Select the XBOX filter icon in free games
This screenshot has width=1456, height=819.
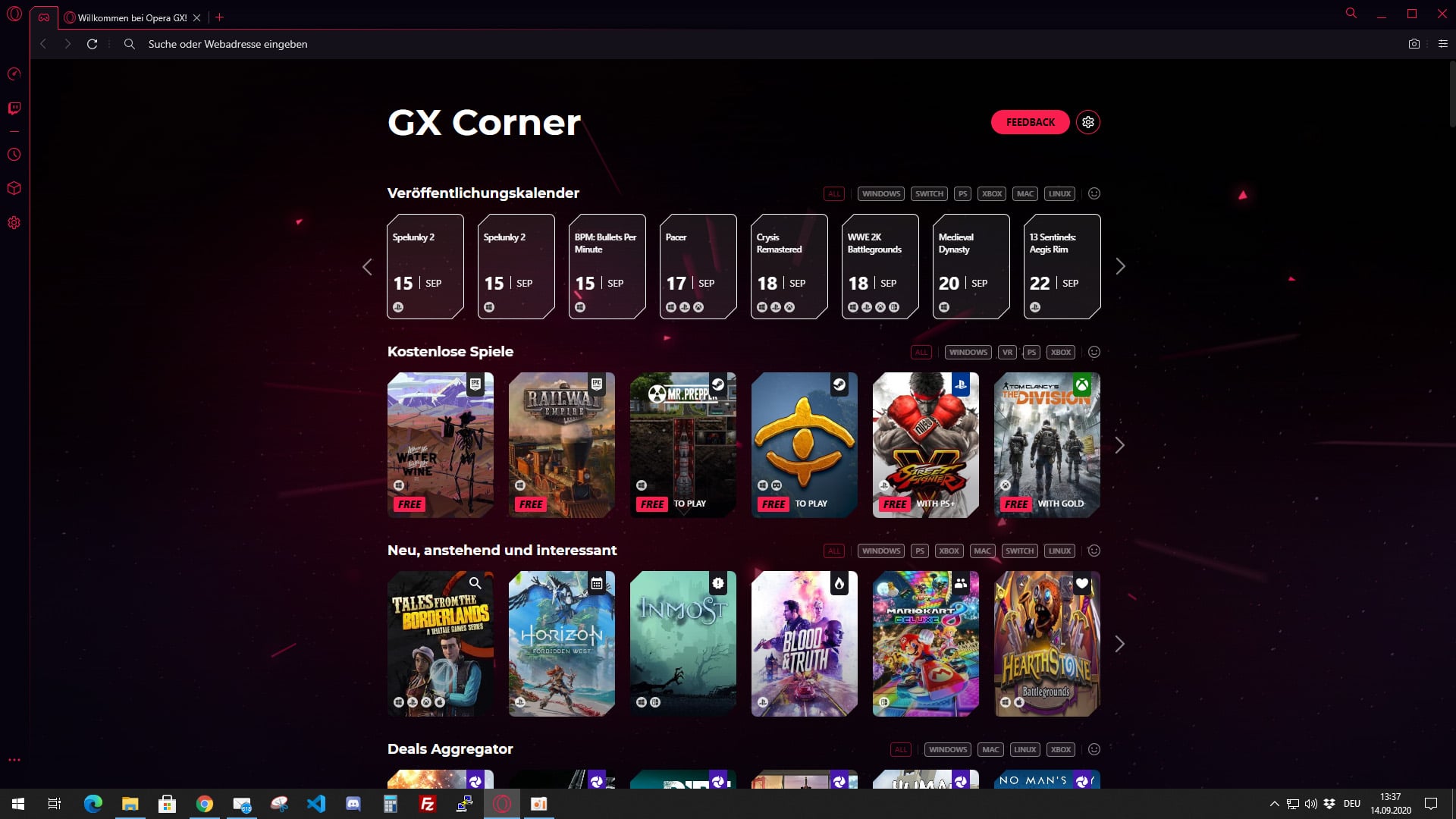(x=1060, y=352)
